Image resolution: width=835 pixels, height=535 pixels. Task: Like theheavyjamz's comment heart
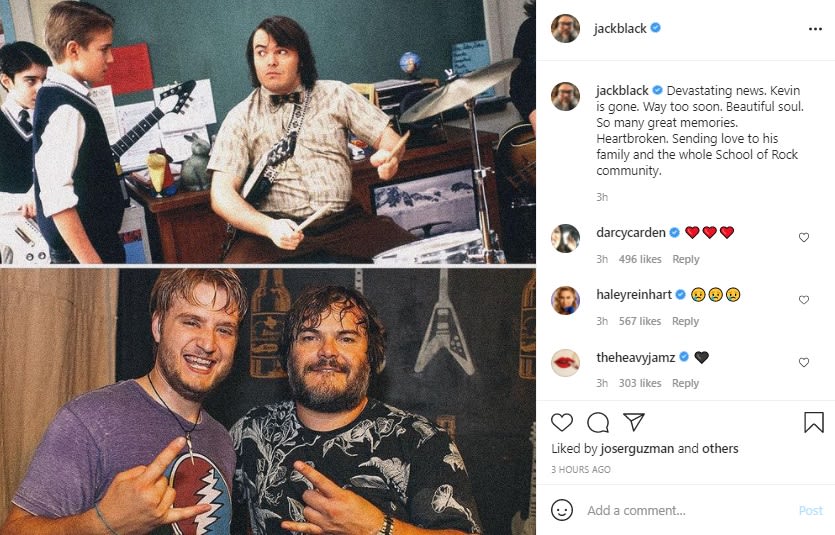[x=804, y=363]
